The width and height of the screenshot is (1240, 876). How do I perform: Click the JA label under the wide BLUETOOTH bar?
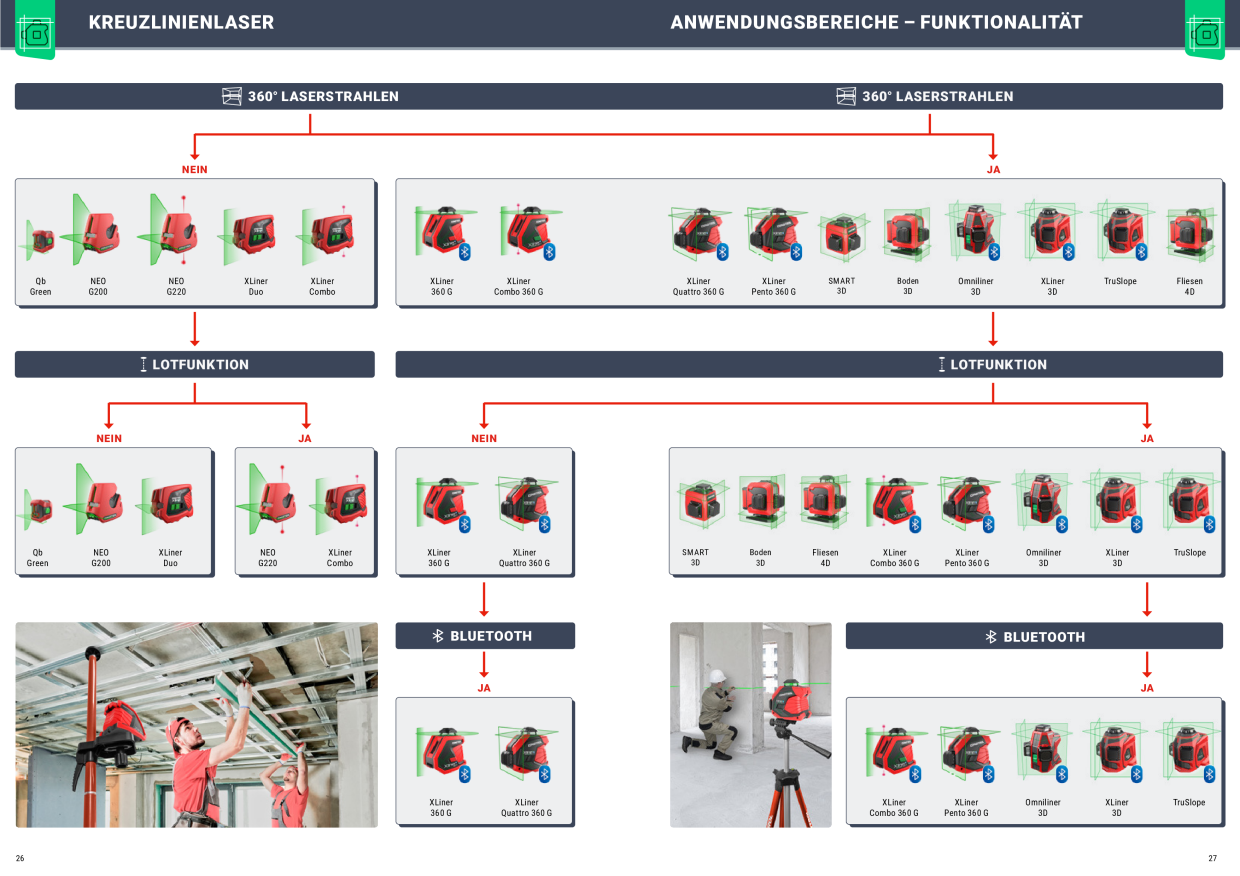(1147, 688)
